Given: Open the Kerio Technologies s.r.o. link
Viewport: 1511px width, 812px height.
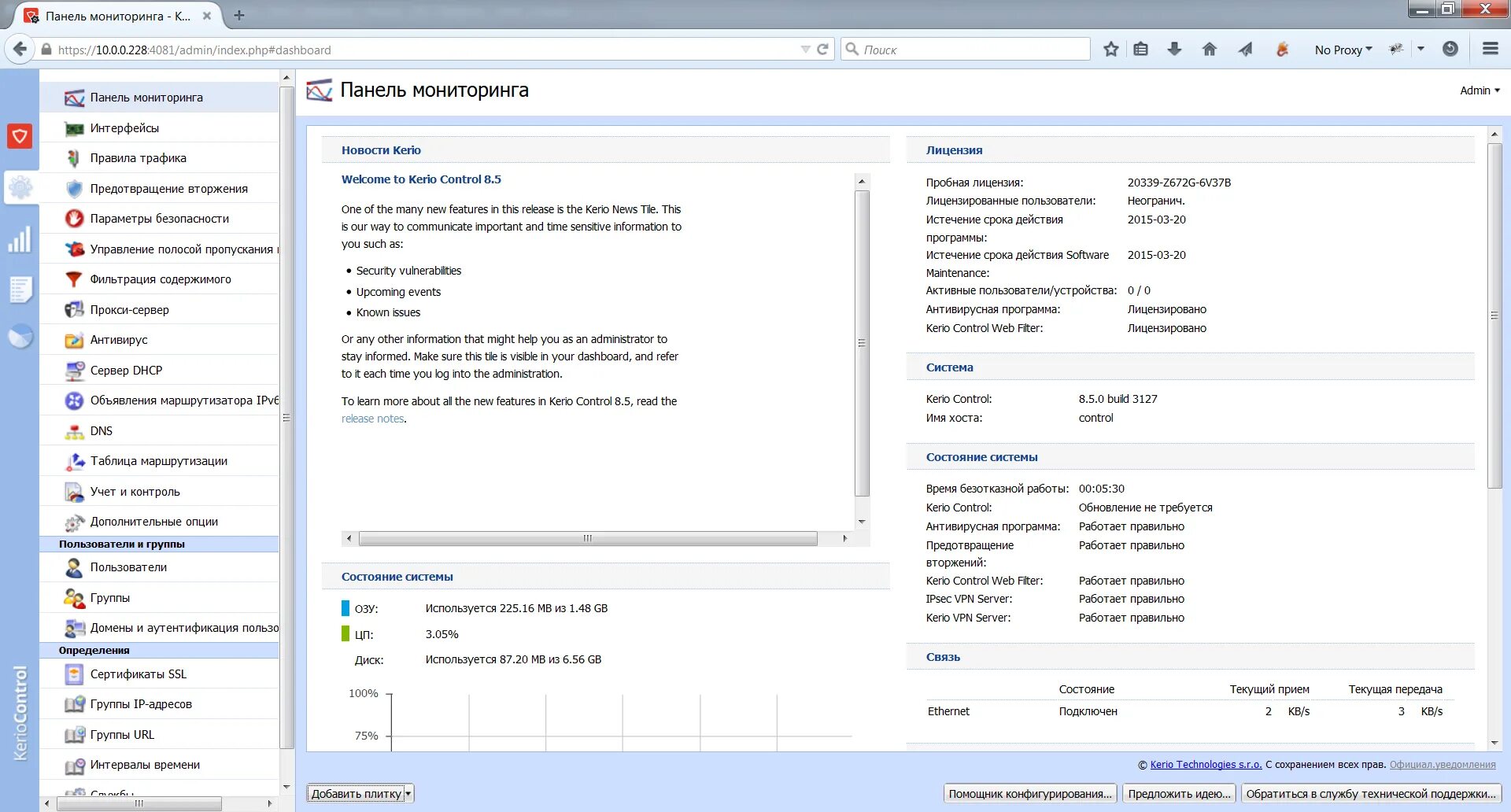Looking at the screenshot, I should point(1206,765).
